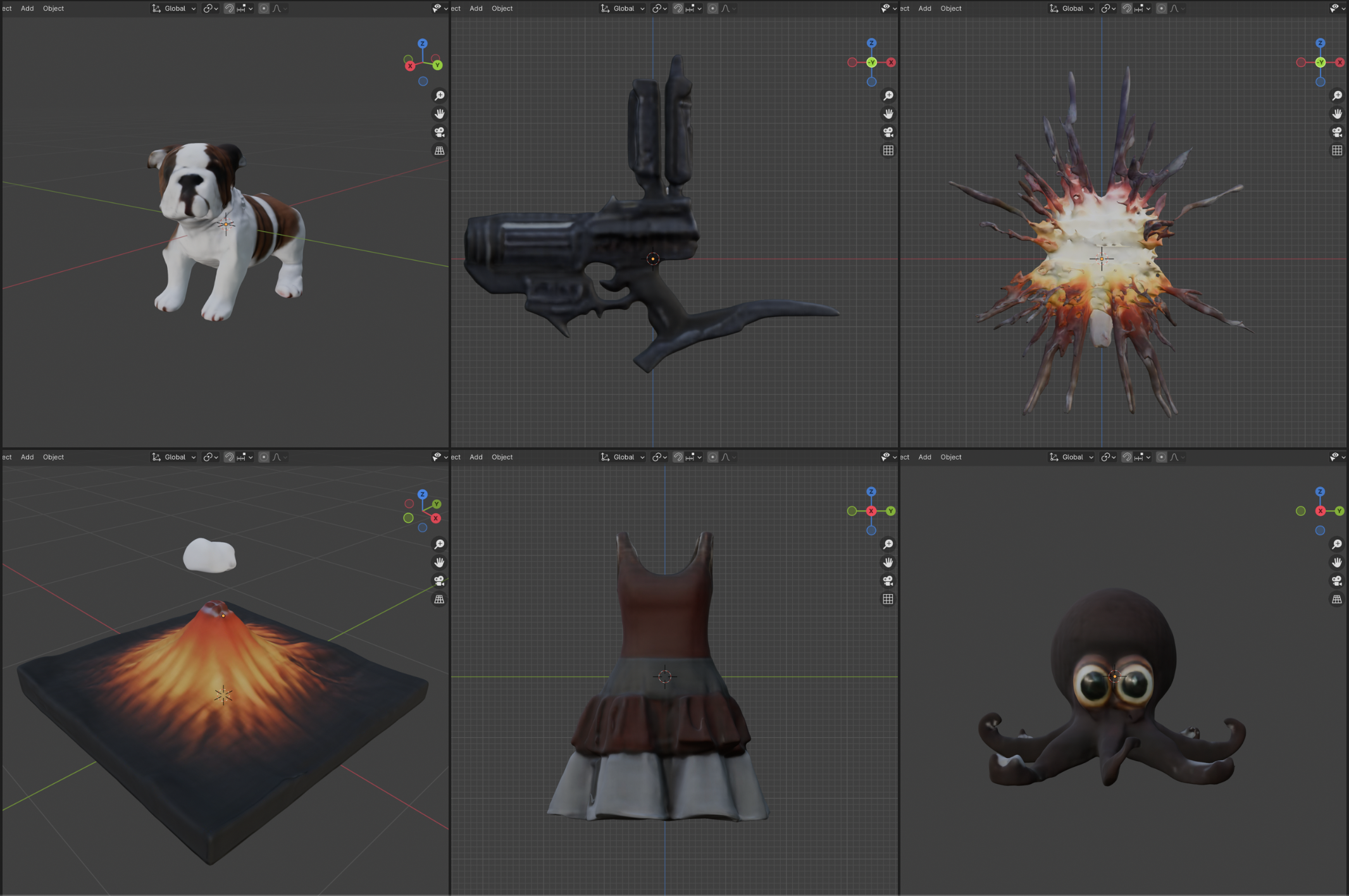Image resolution: width=1349 pixels, height=896 pixels.
Task: Toggle camera view in bulldog viewport
Action: pos(439,132)
